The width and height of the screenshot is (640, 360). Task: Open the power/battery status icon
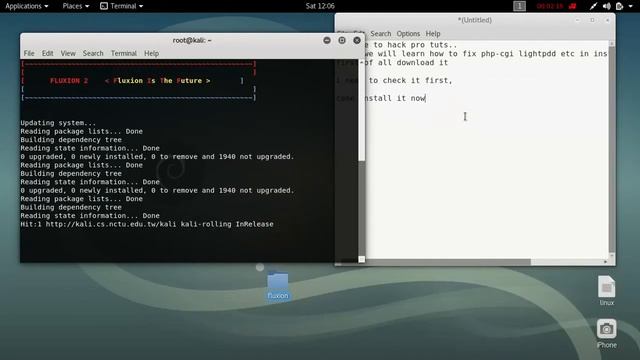tap(620, 6)
